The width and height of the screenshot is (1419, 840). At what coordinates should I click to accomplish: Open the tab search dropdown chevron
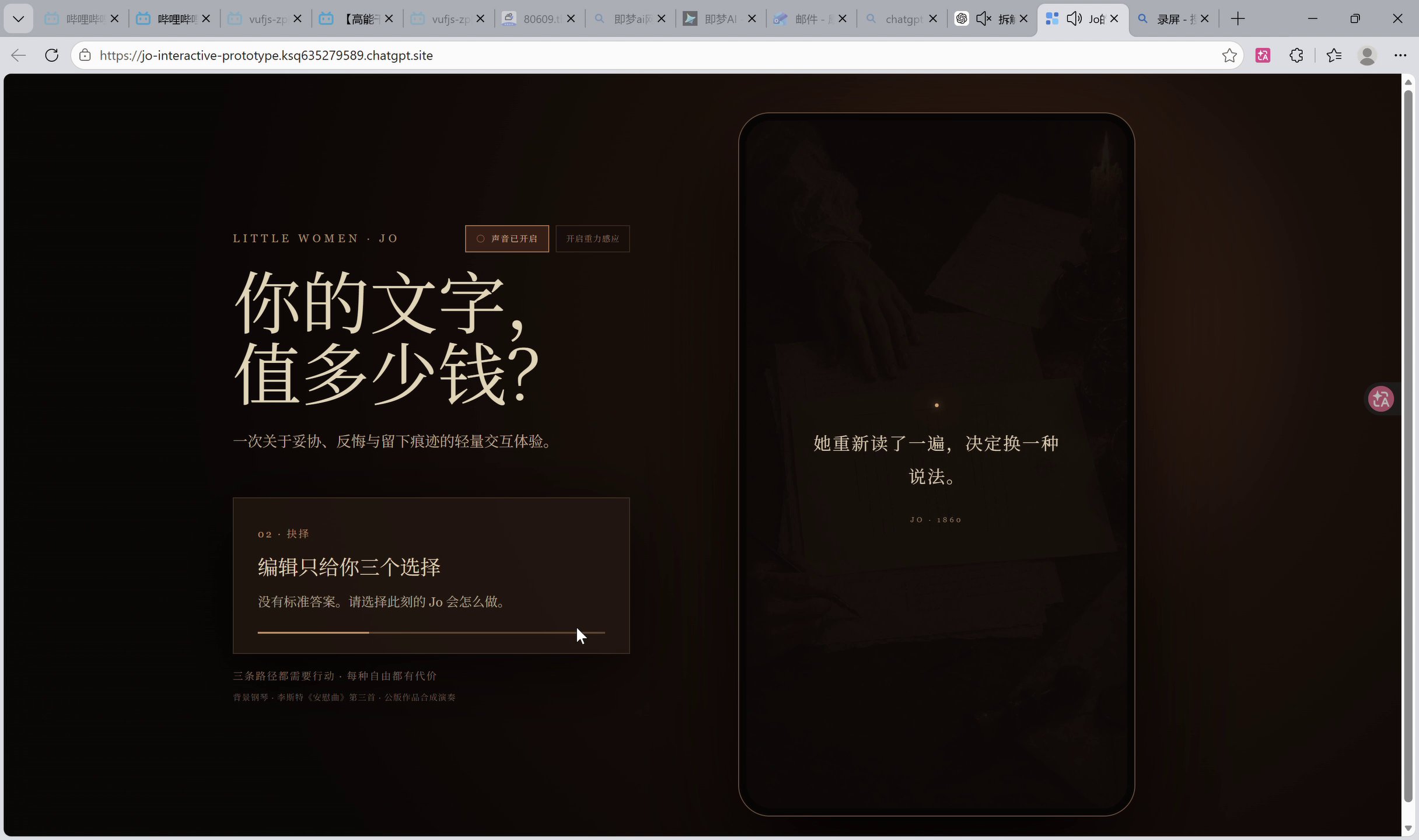(x=18, y=19)
